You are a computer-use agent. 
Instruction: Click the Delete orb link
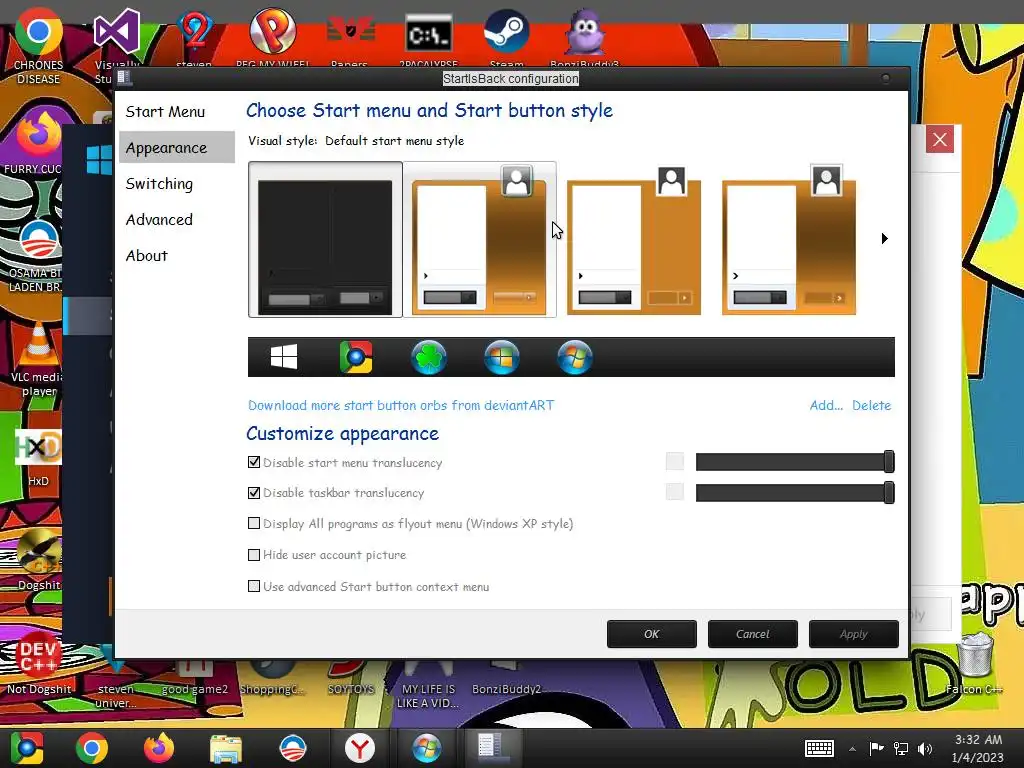[x=871, y=405]
